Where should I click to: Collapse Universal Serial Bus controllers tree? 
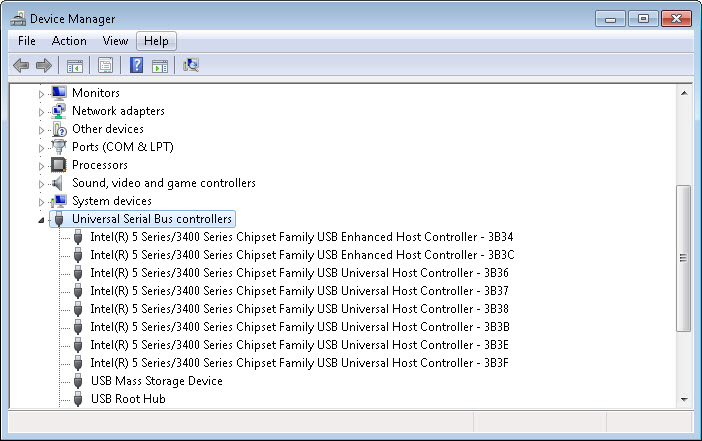coord(41,220)
